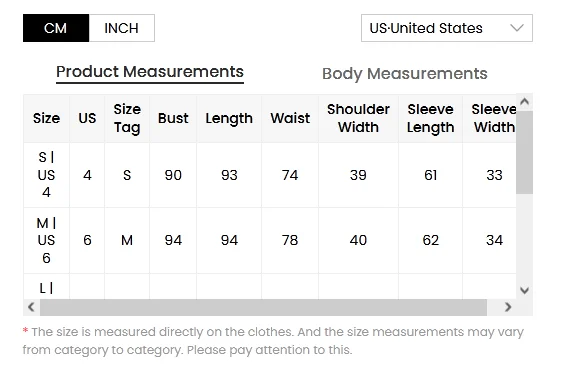Click the scroll right arrow under the table
This screenshot has width=569, height=373.
tap(508, 307)
